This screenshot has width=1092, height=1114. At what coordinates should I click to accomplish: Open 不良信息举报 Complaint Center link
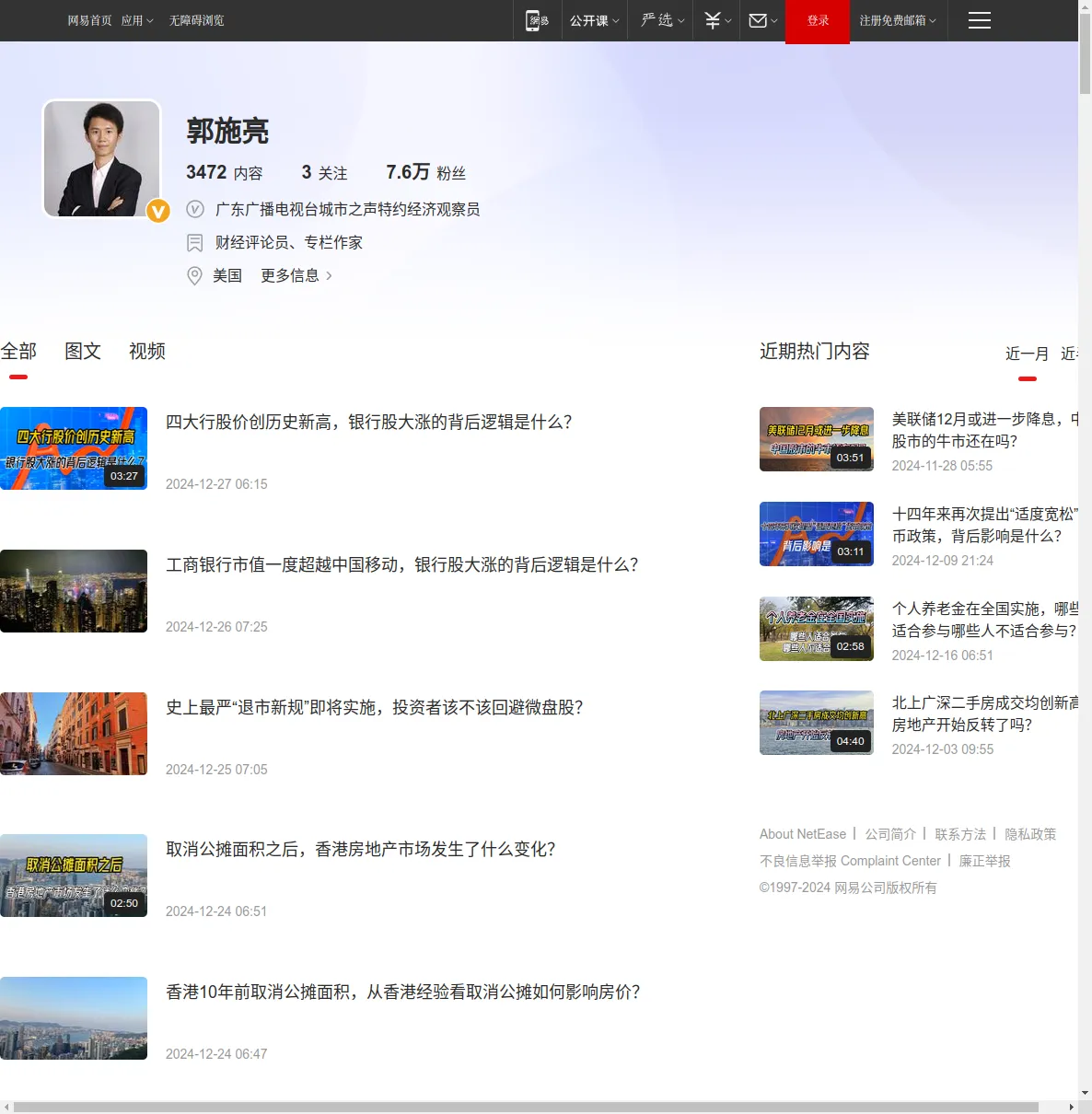(x=850, y=861)
